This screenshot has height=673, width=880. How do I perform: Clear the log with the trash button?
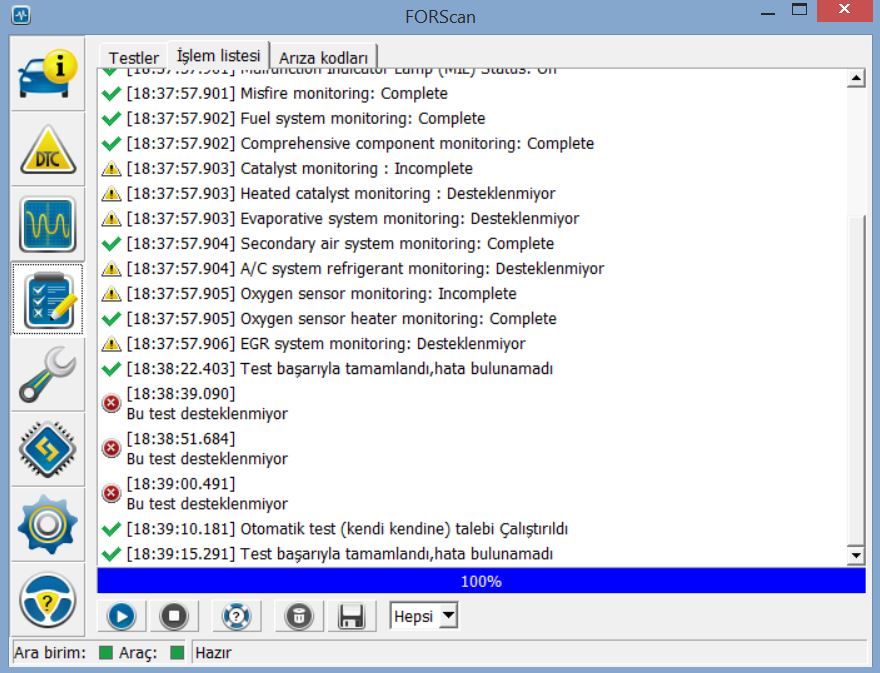point(299,616)
